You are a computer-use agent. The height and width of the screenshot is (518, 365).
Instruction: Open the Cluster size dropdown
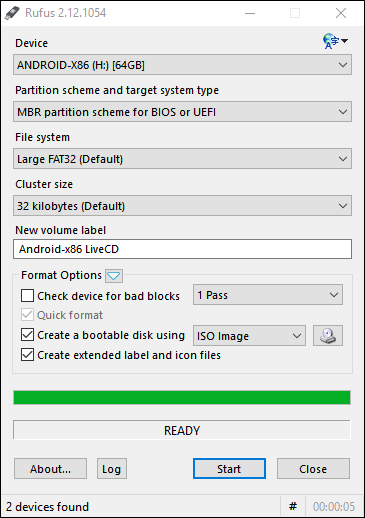point(182,206)
